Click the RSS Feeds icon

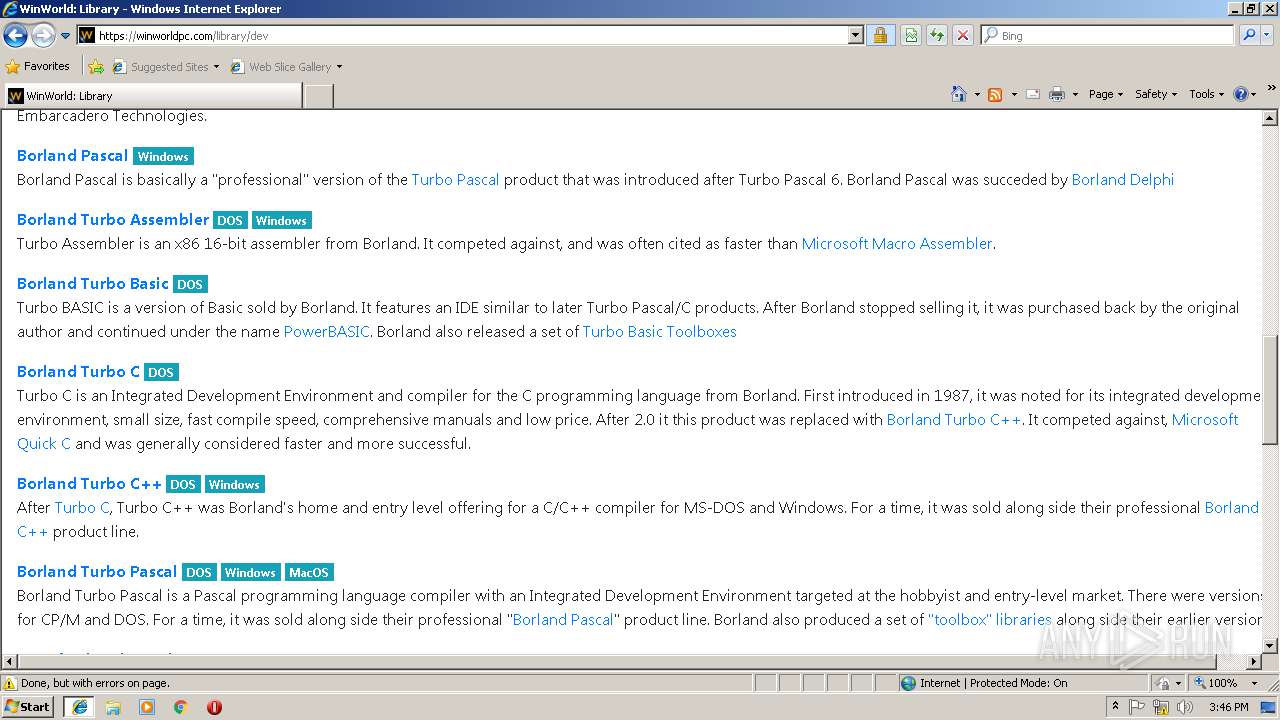coord(995,94)
